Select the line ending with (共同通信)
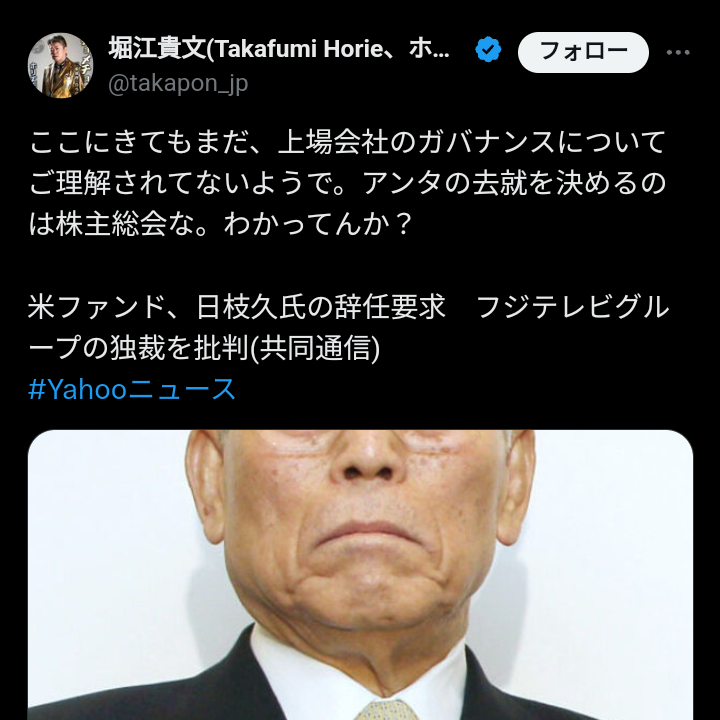Viewport: 720px width, 720px height. point(204,348)
